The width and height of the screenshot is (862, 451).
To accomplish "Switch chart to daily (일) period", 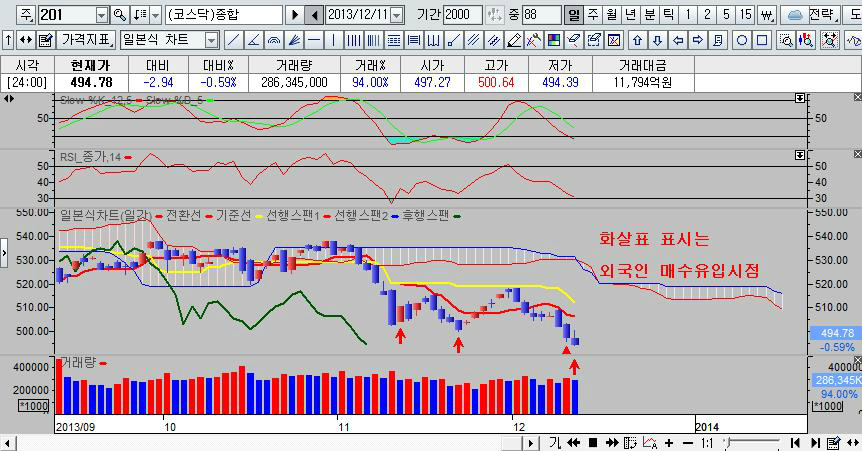I will [x=573, y=15].
